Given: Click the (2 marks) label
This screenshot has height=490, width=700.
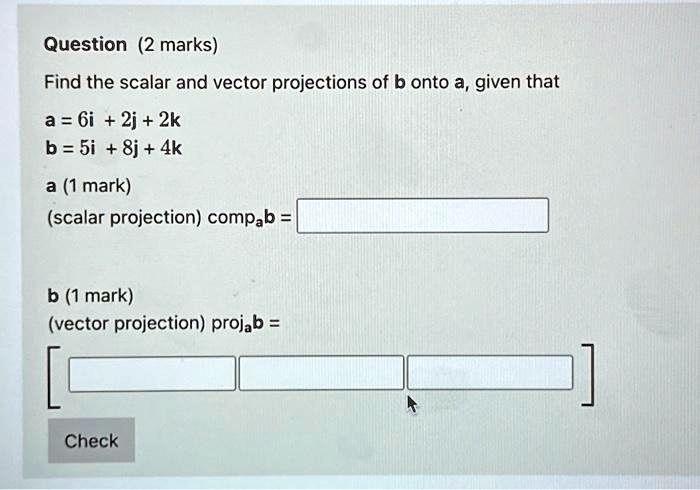Looking at the screenshot, I should click(x=178, y=45).
